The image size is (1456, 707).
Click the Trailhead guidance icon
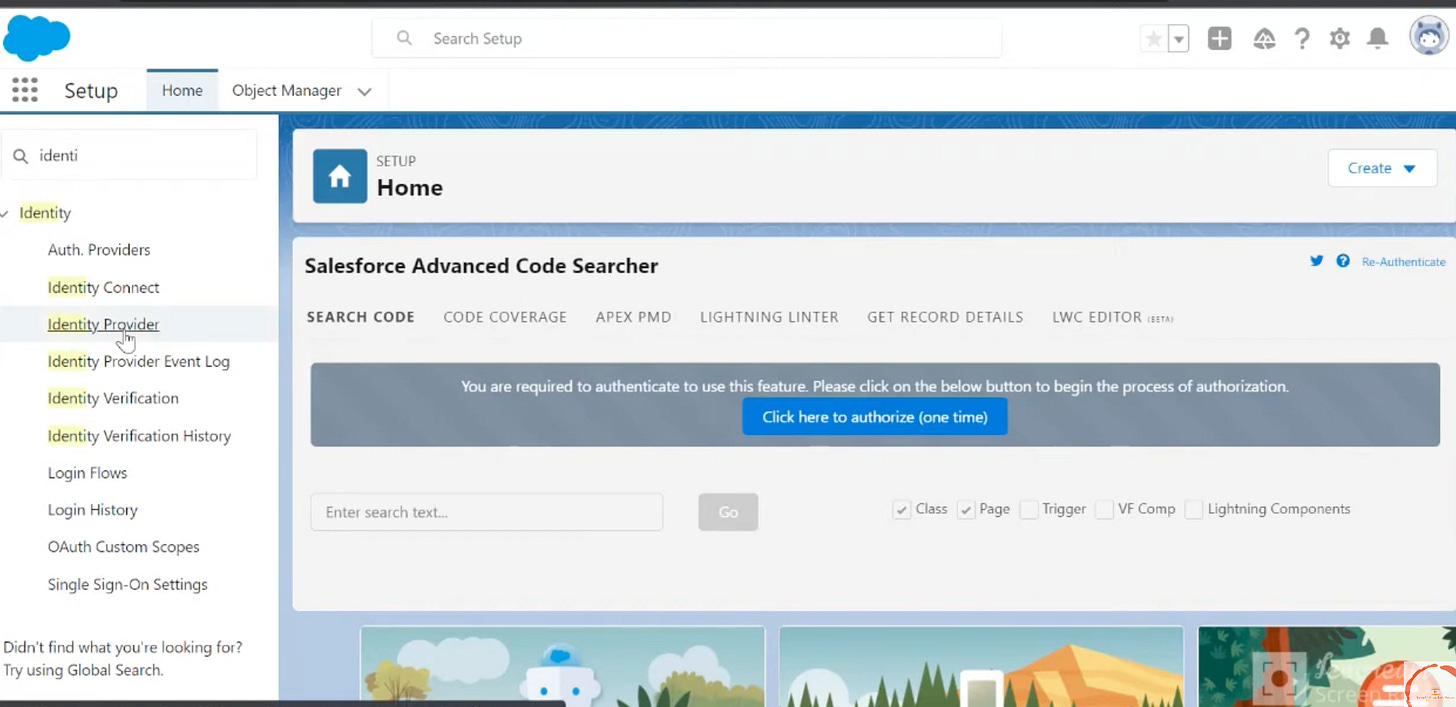click(1265, 39)
